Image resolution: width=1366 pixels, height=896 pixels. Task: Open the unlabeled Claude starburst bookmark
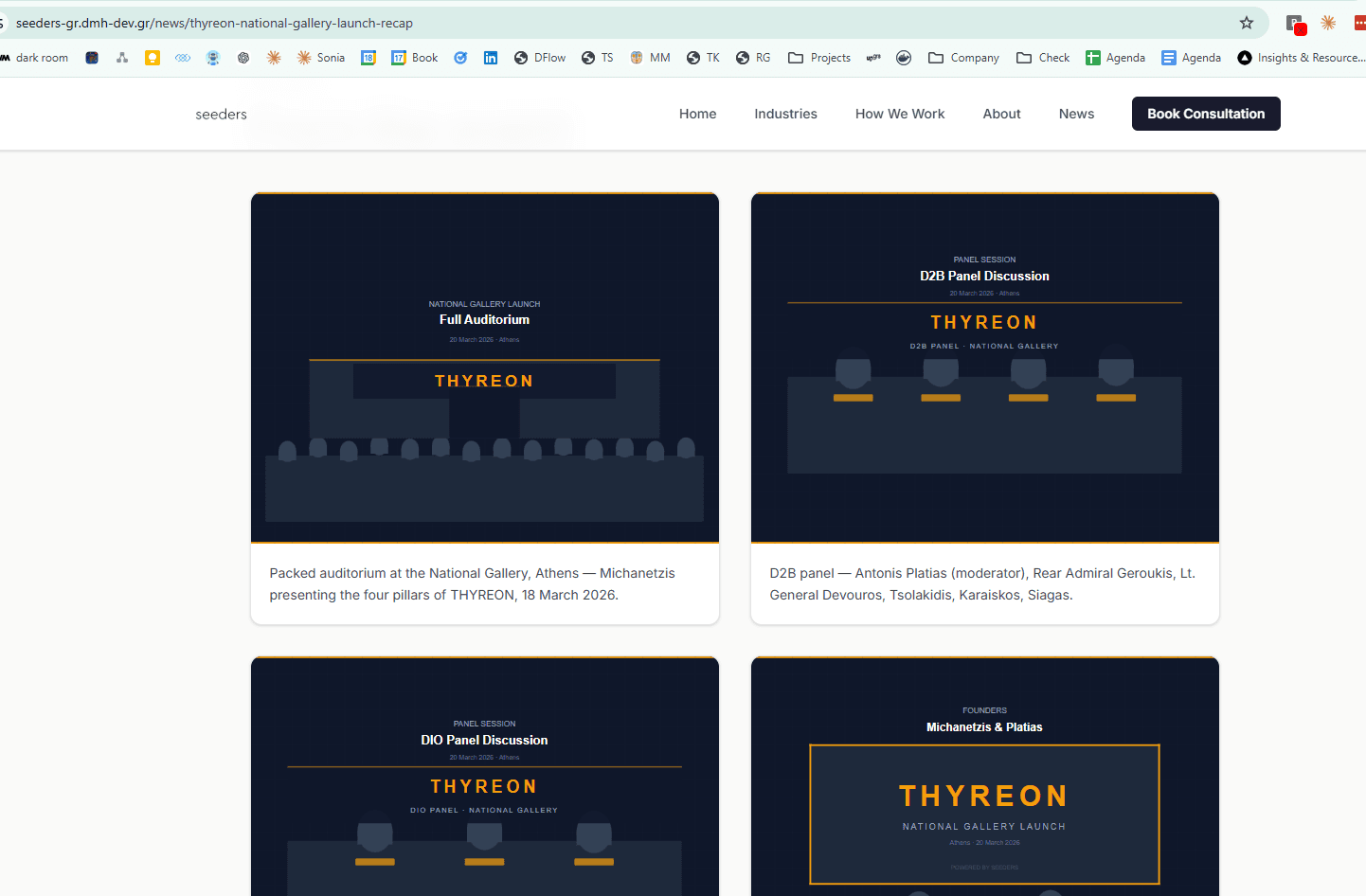[274, 58]
